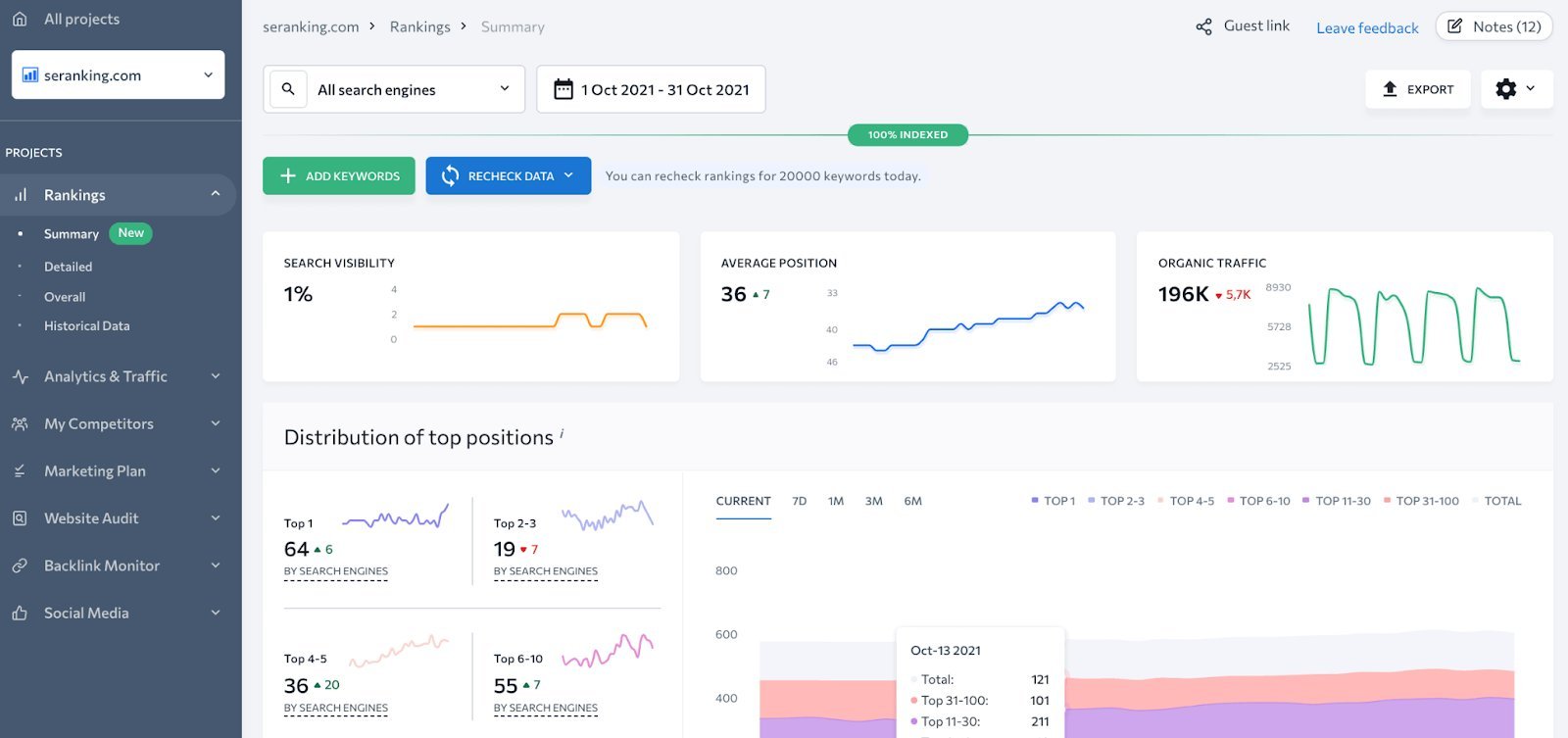Go to Rankings breadcrumb
1568x738 pixels.
point(420,26)
